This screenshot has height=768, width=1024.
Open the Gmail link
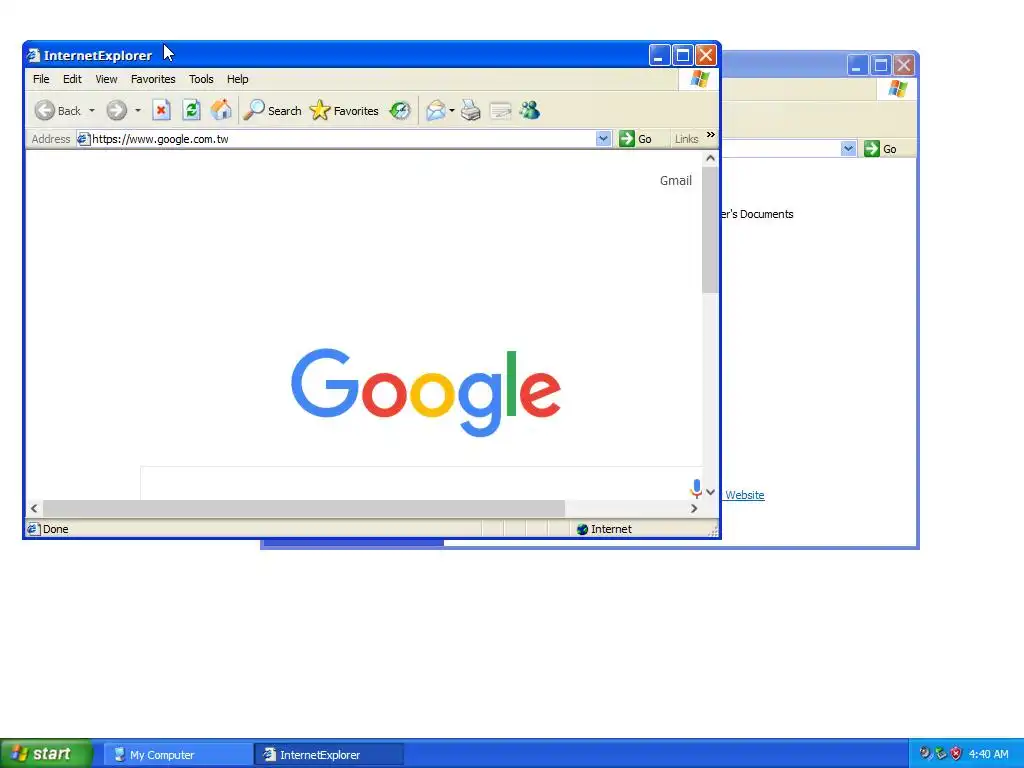675,180
